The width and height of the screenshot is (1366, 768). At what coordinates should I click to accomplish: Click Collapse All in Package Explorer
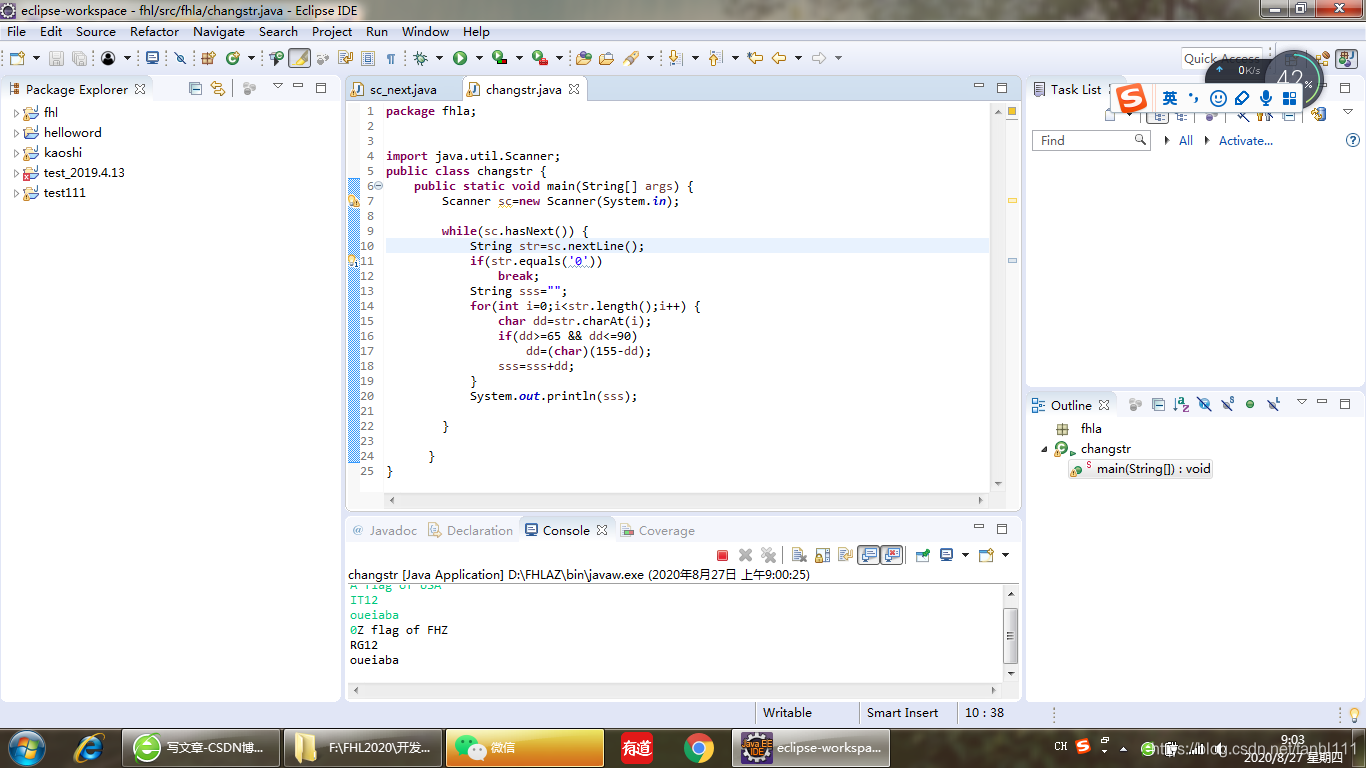click(x=195, y=88)
